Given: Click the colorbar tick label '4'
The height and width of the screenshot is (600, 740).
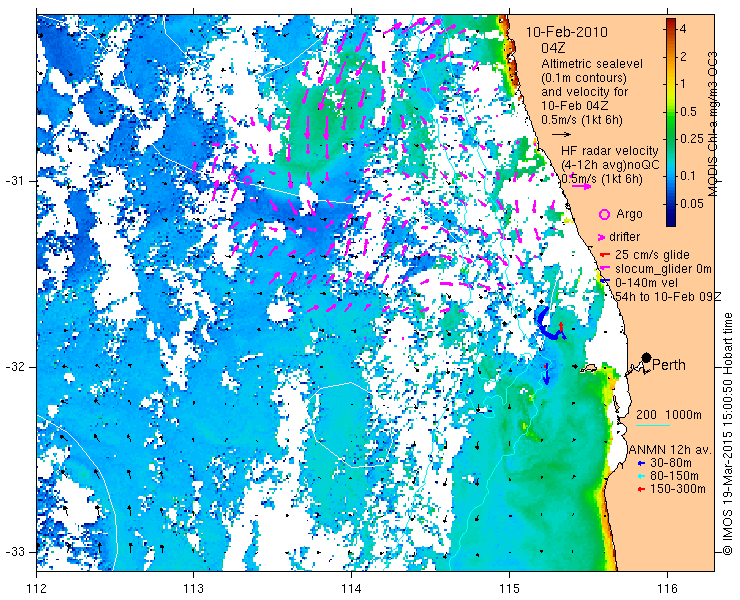Looking at the screenshot, I should tap(683, 29).
